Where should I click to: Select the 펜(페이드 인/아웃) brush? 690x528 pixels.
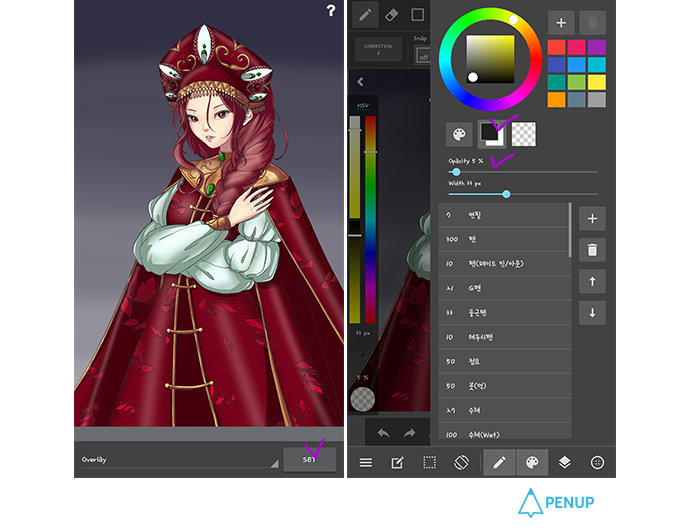[505, 264]
